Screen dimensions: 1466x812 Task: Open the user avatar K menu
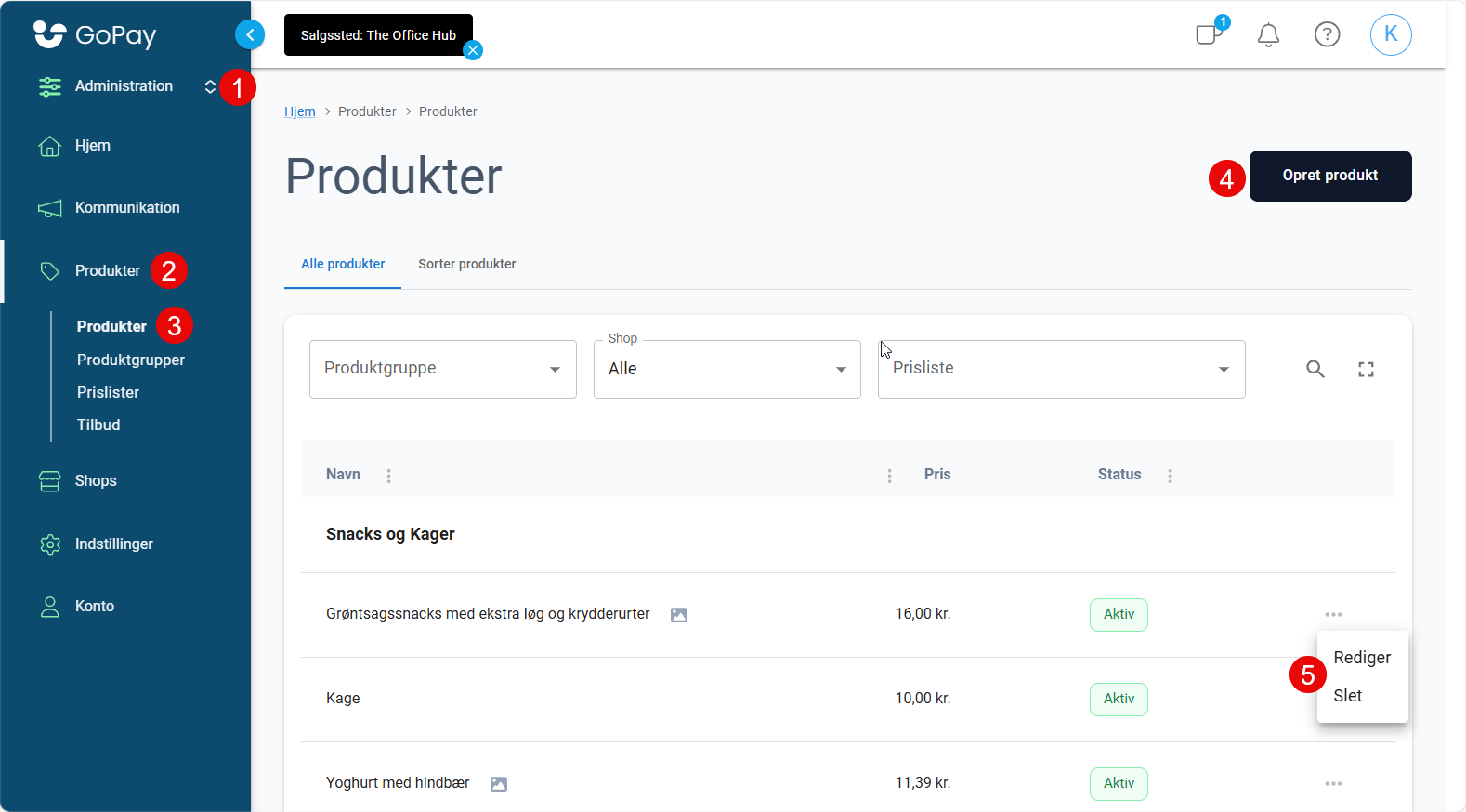1391,34
